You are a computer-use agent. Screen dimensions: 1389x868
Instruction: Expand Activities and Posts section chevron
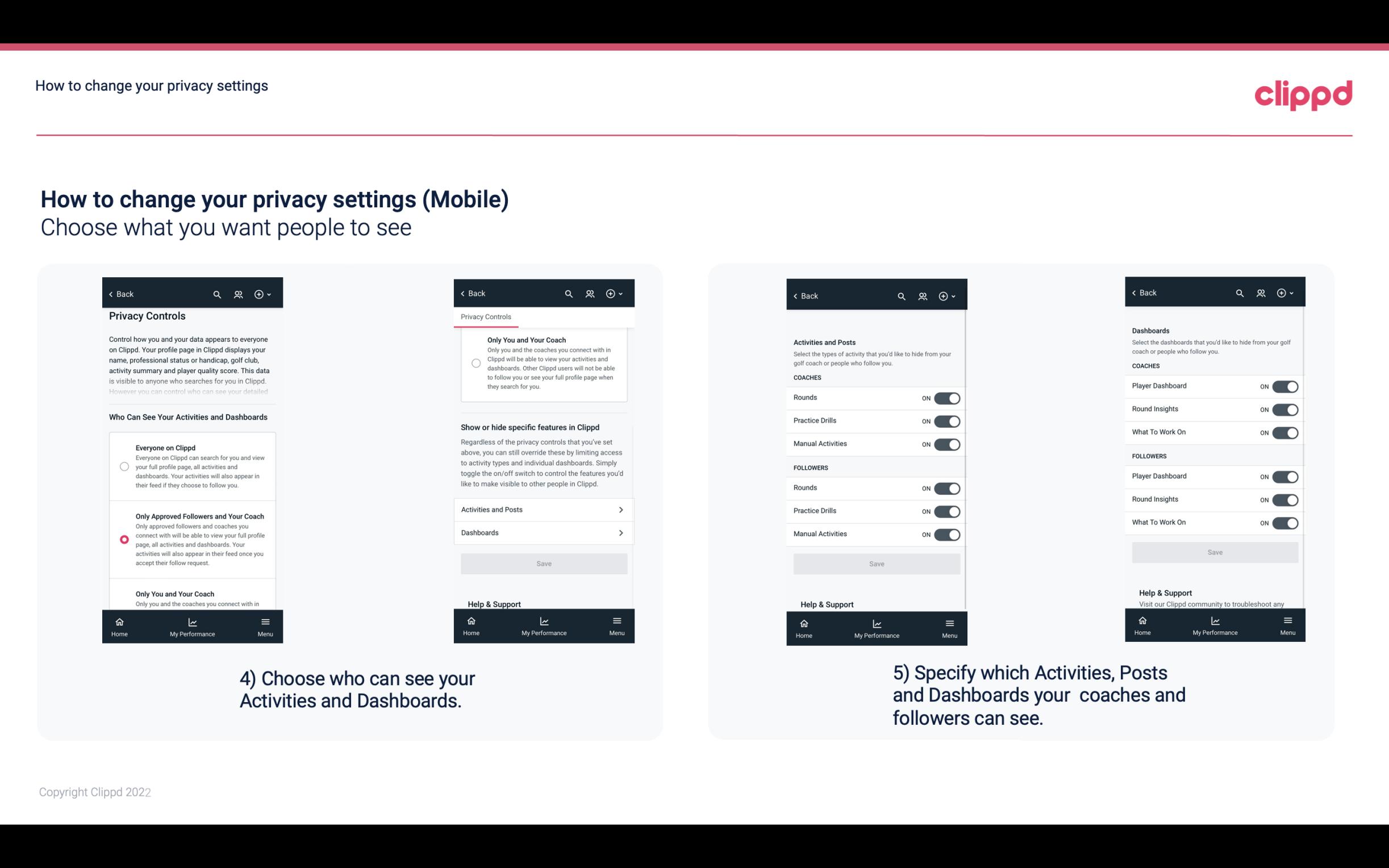click(621, 509)
